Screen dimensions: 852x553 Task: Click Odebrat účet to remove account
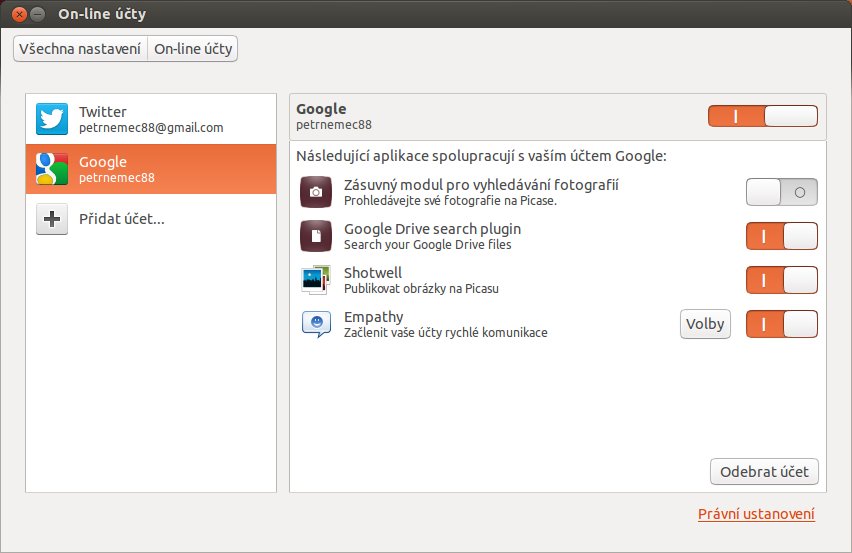(x=764, y=472)
